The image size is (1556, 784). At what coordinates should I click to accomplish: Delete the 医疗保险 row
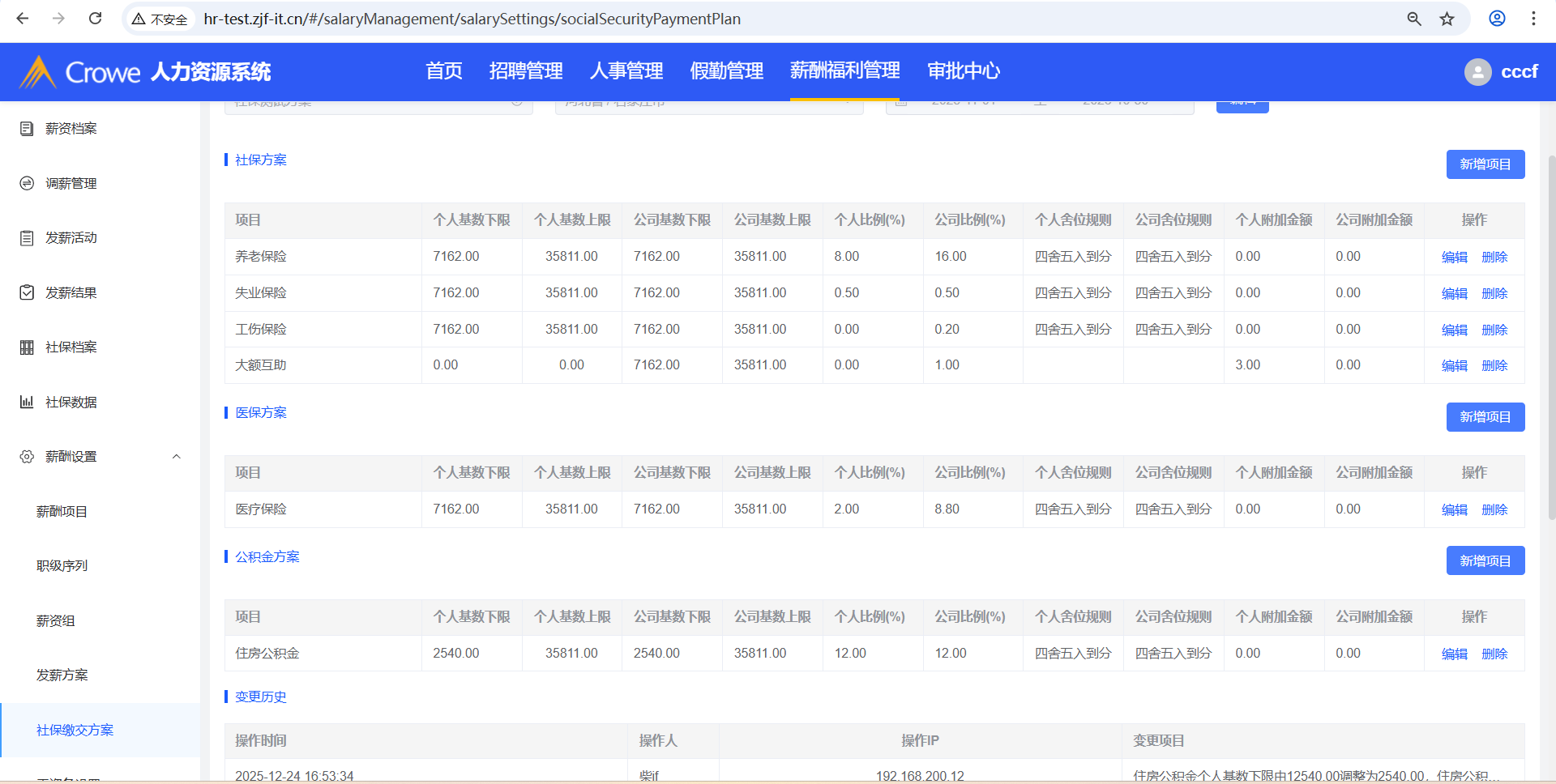(x=1494, y=509)
